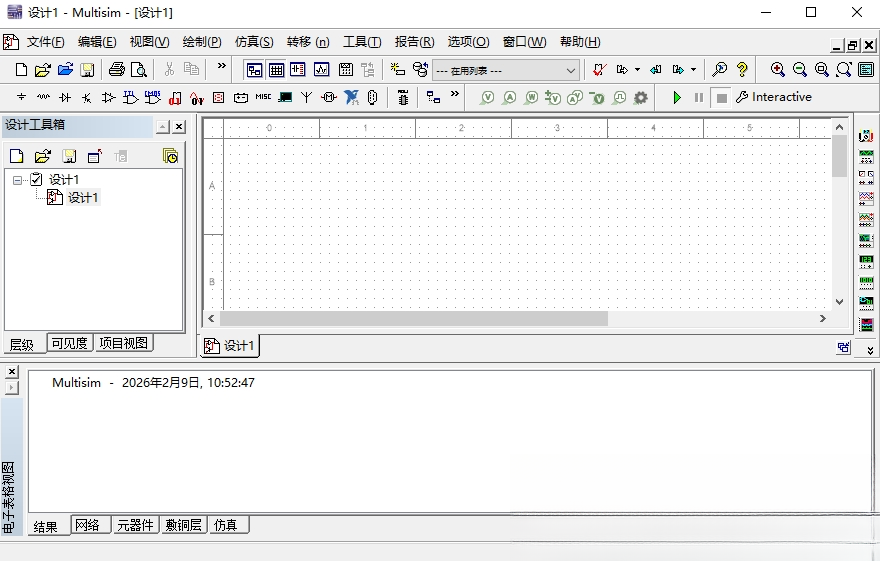Check the 设计1 root checkbox

click(x=36, y=180)
